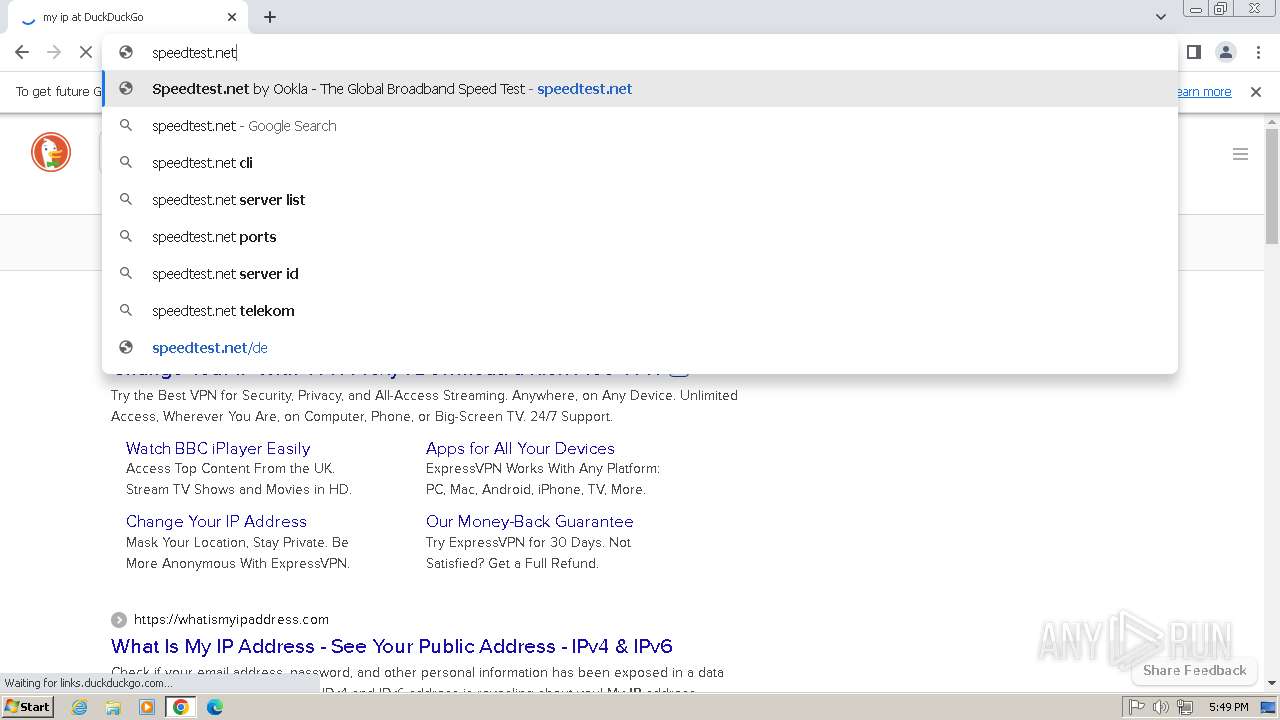Open the Chrome profile avatar menu

pos(1225,52)
